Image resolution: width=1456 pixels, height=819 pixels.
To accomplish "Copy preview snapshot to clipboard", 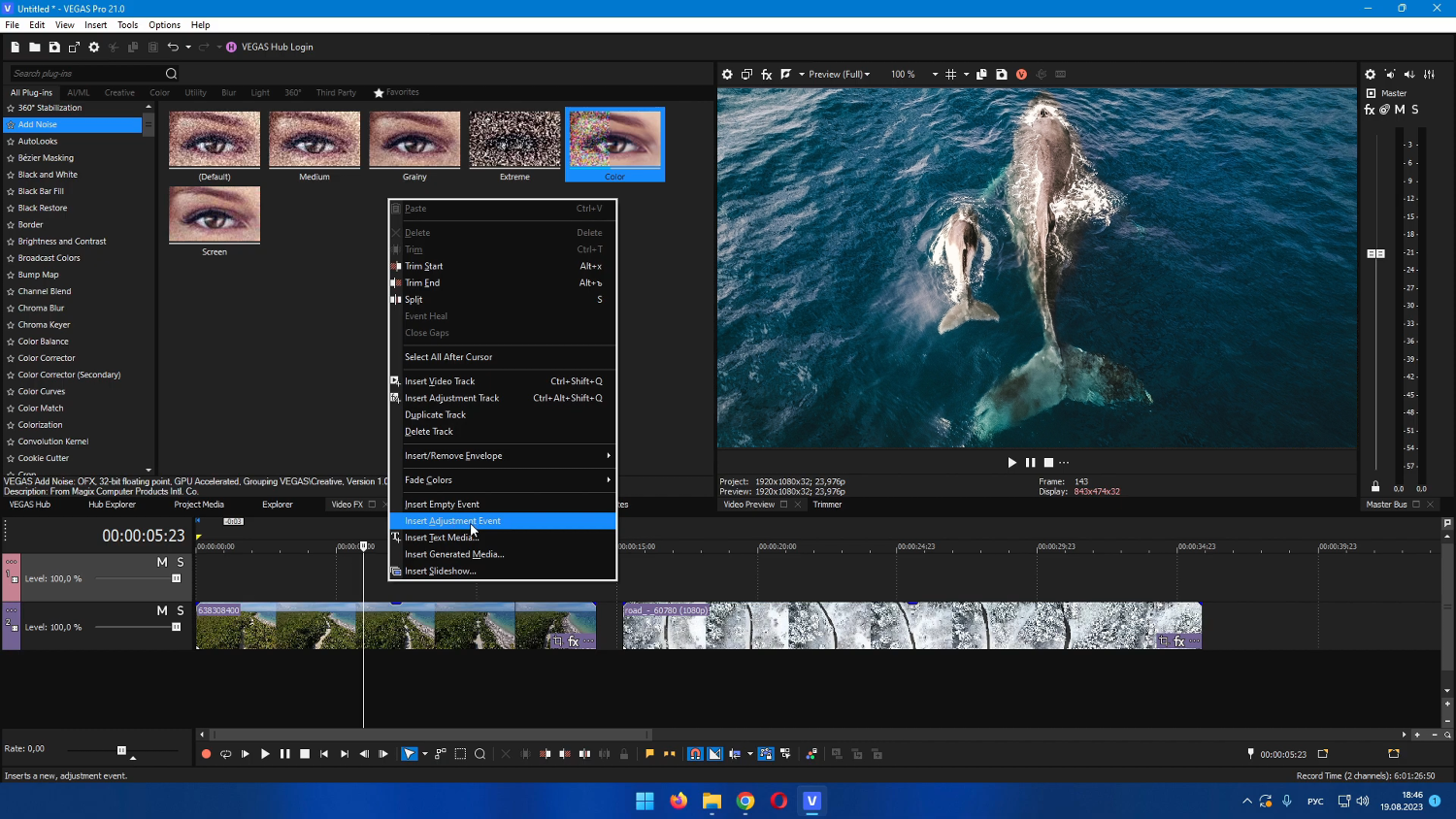I will 981,74.
